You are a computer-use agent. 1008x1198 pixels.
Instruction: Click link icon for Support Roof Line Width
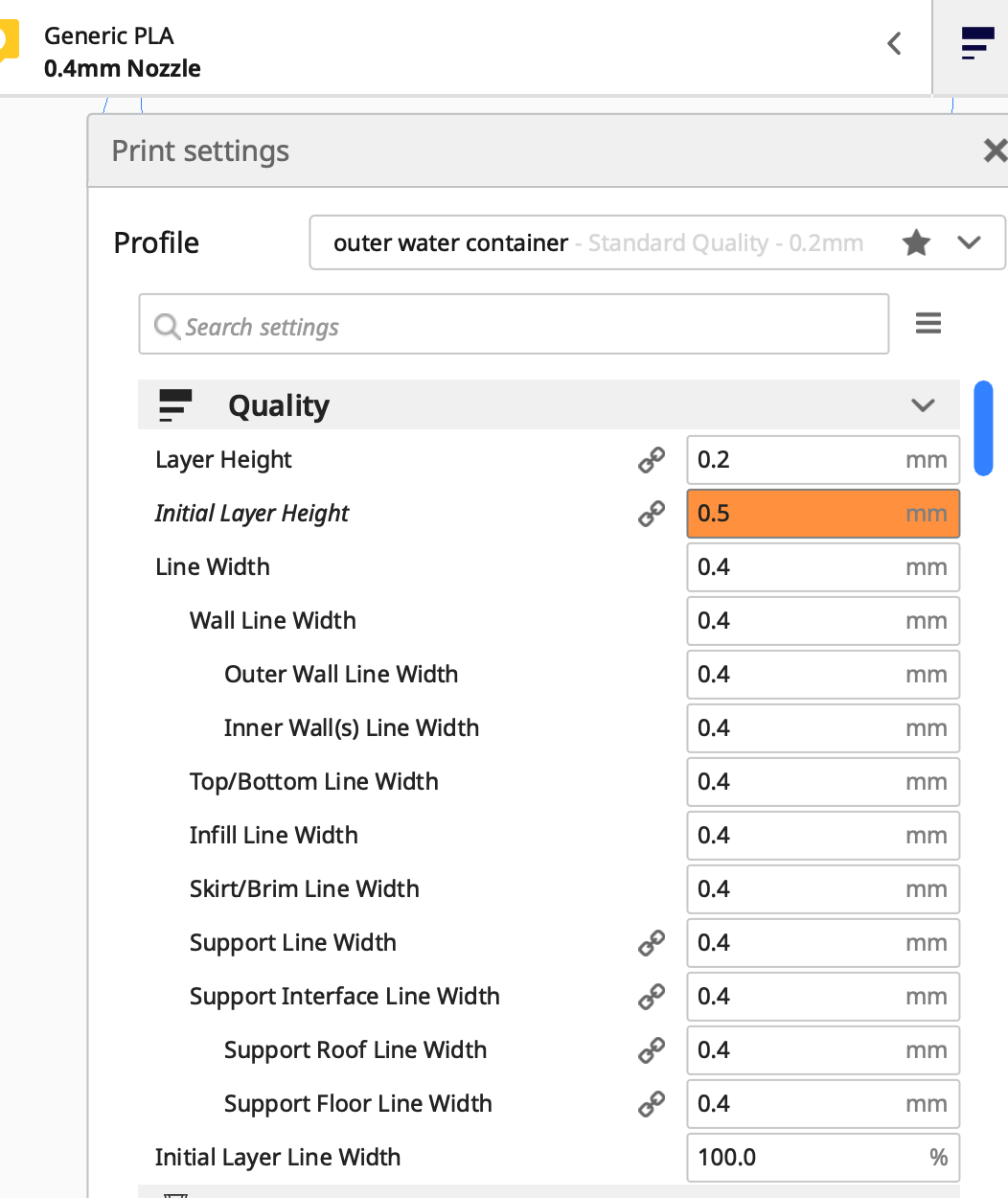click(652, 1050)
